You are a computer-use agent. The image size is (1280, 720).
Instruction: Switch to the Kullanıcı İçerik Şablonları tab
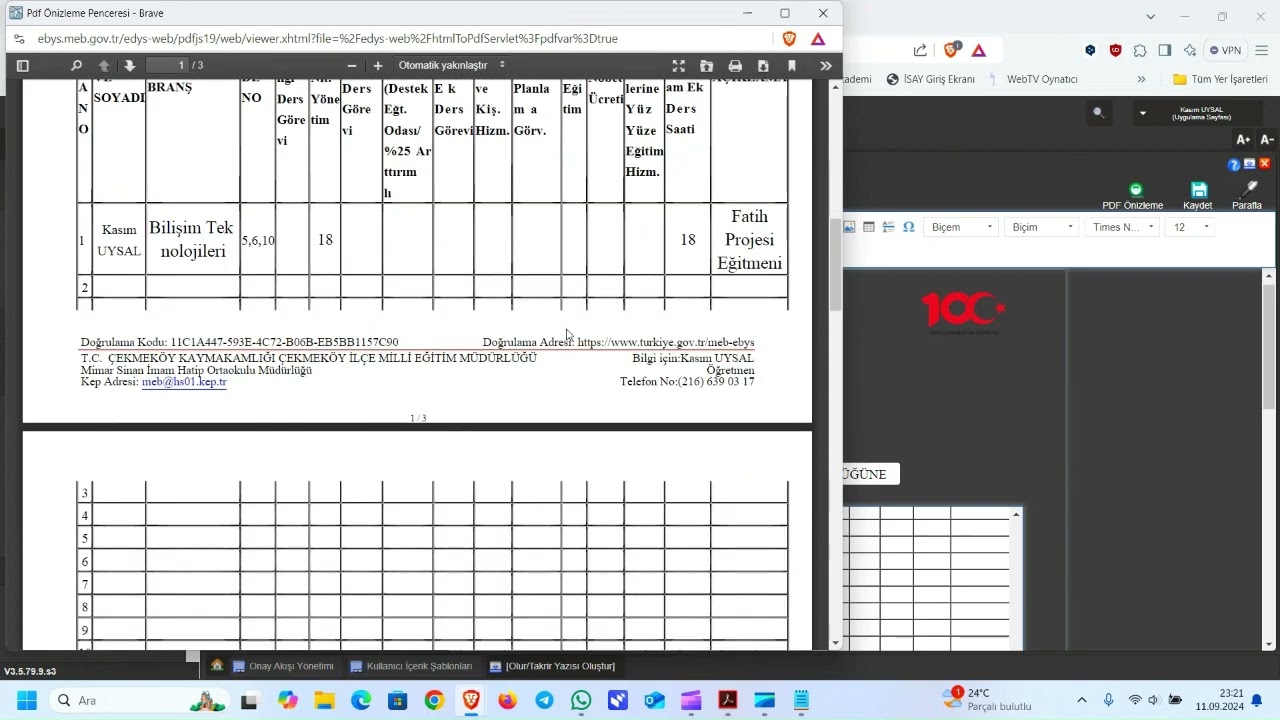click(411, 666)
